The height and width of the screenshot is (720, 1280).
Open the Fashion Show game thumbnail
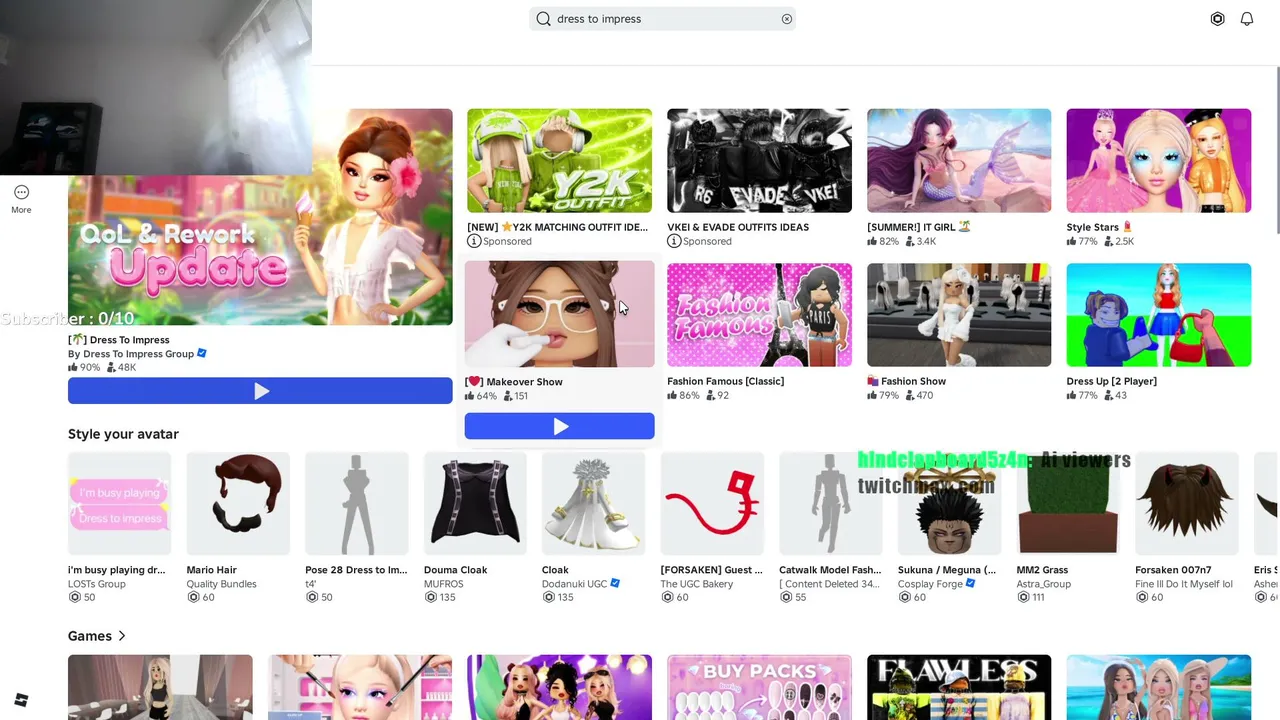coord(959,315)
